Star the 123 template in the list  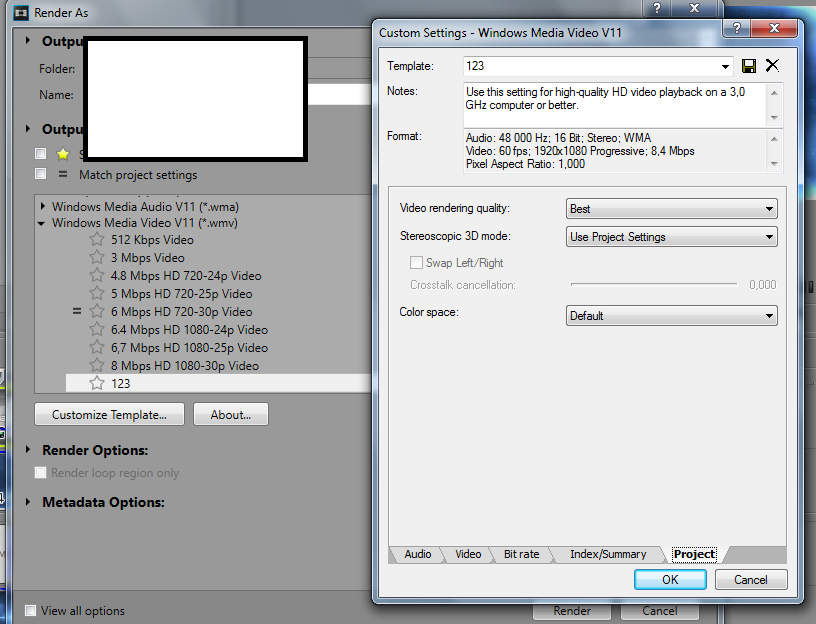tap(97, 384)
